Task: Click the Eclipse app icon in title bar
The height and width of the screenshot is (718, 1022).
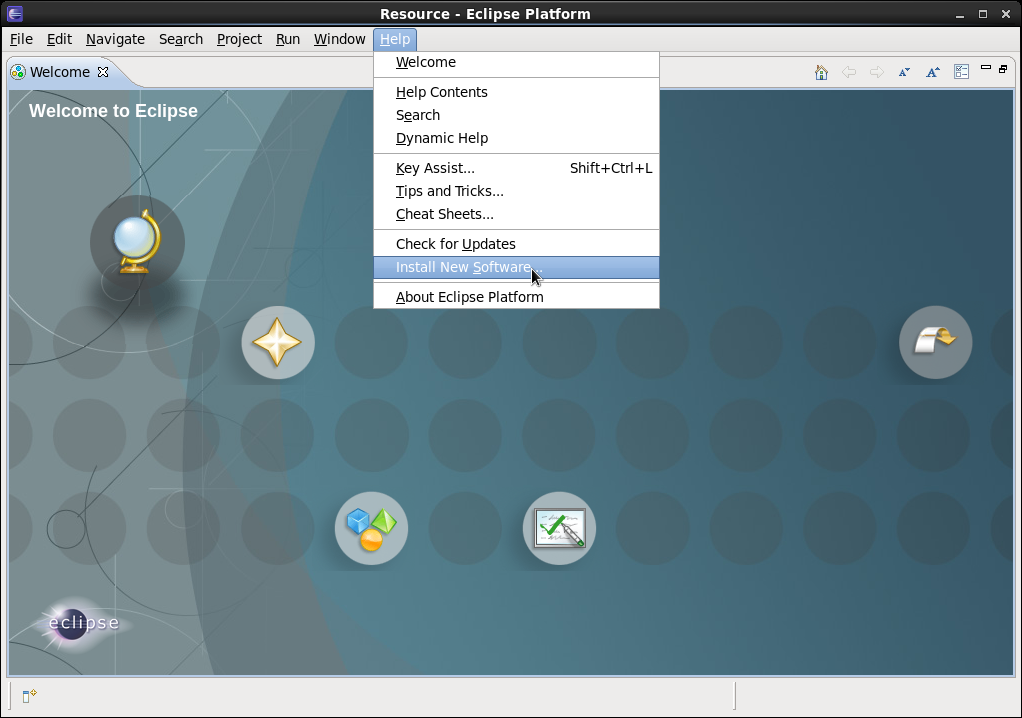Action: coord(15,14)
